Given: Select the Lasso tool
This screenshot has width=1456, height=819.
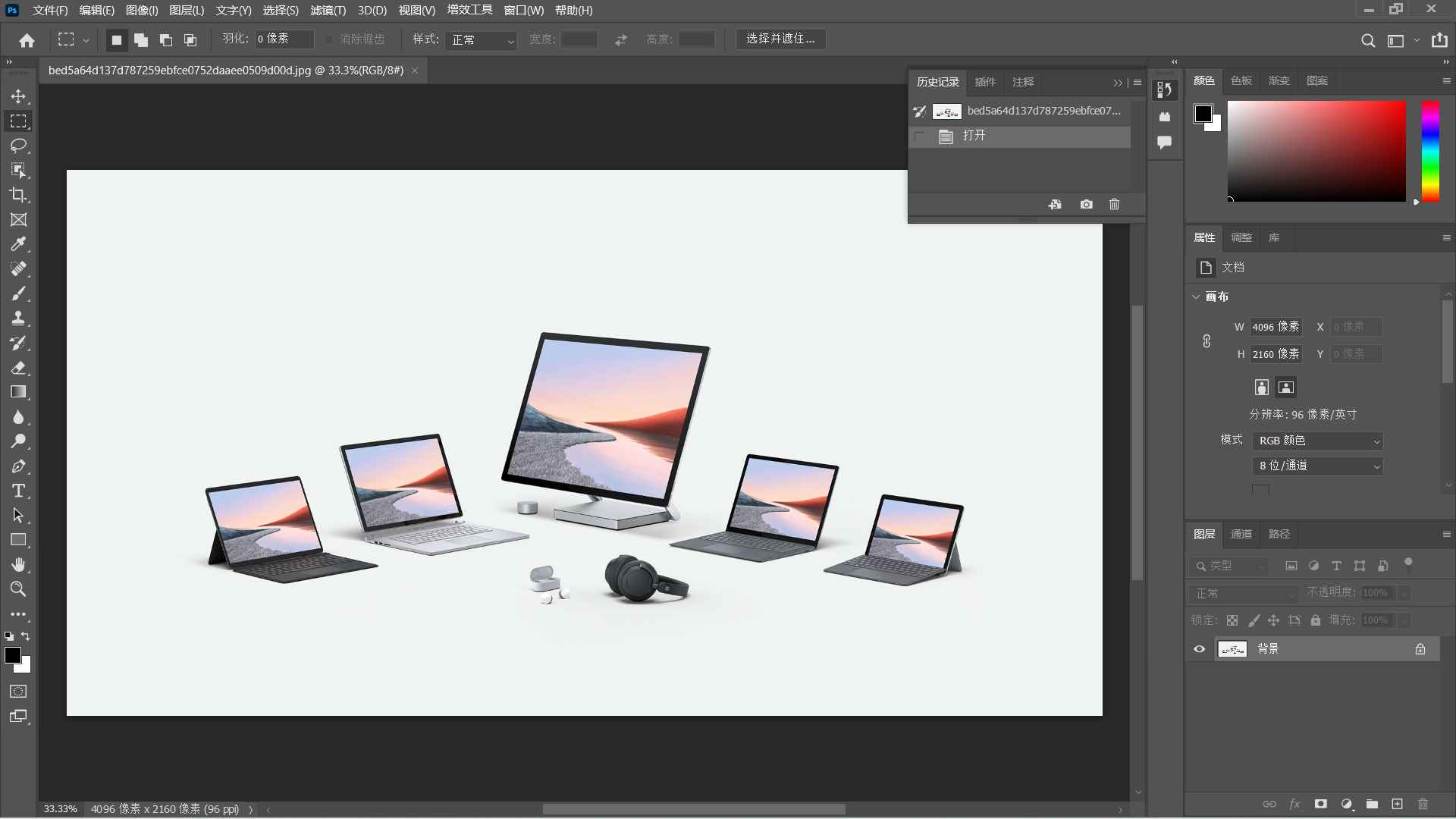Looking at the screenshot, I should coord(18,146).
